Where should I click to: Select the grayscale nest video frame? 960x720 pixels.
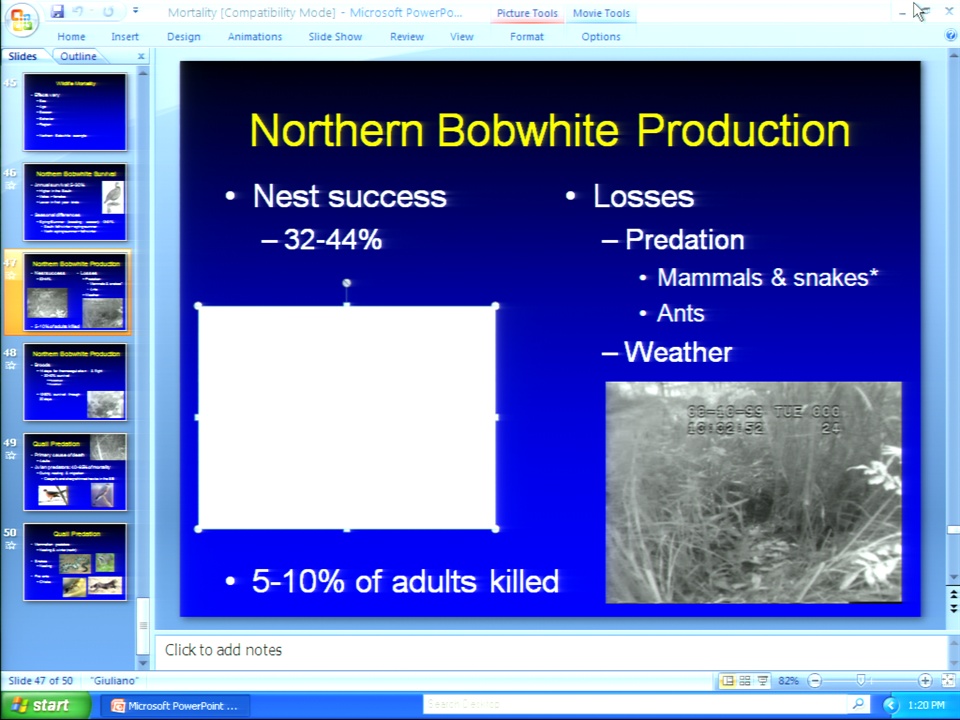pyautogui.click(x=754, y=492)
